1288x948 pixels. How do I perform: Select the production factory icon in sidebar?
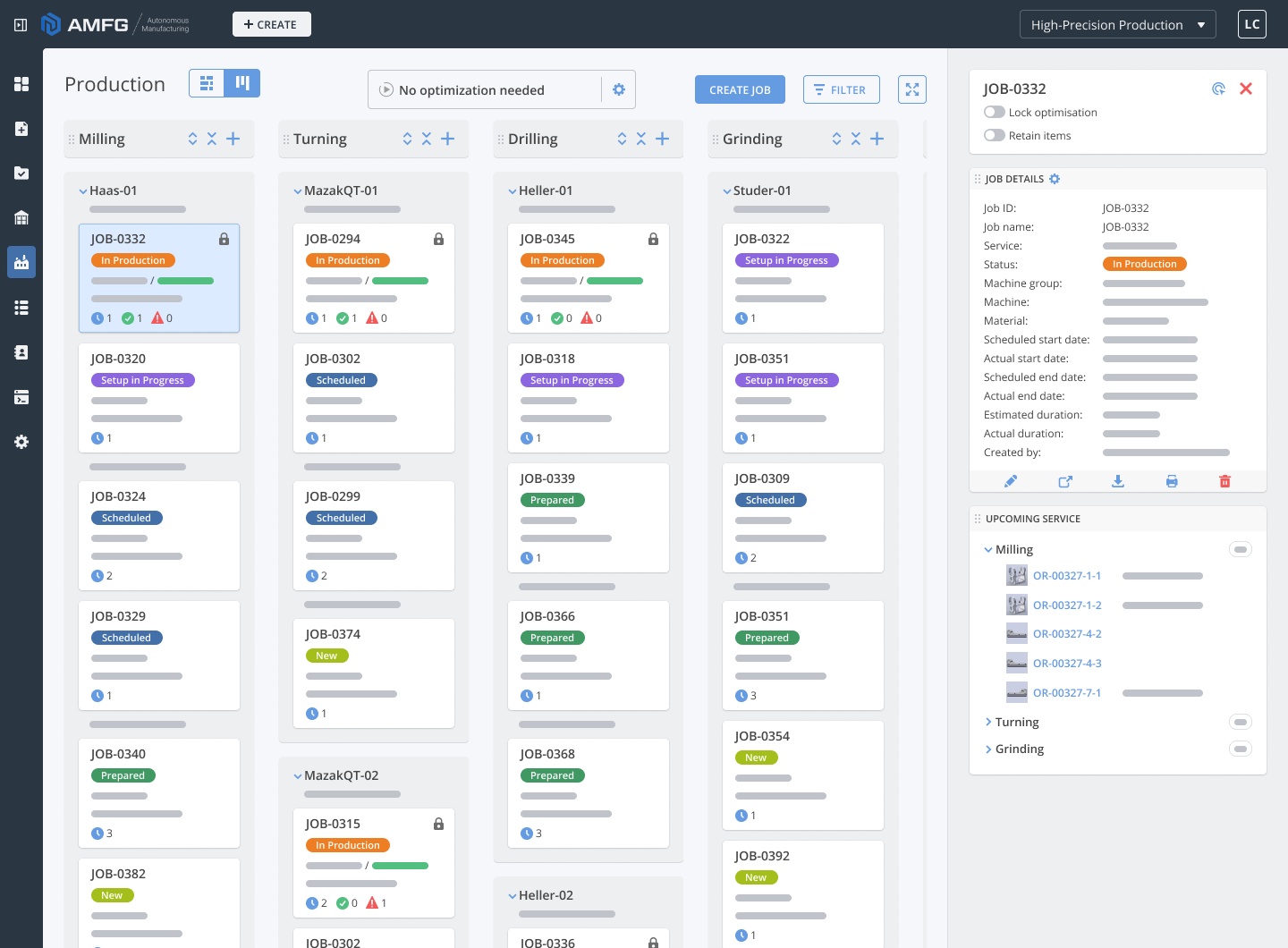coord(21,262)
